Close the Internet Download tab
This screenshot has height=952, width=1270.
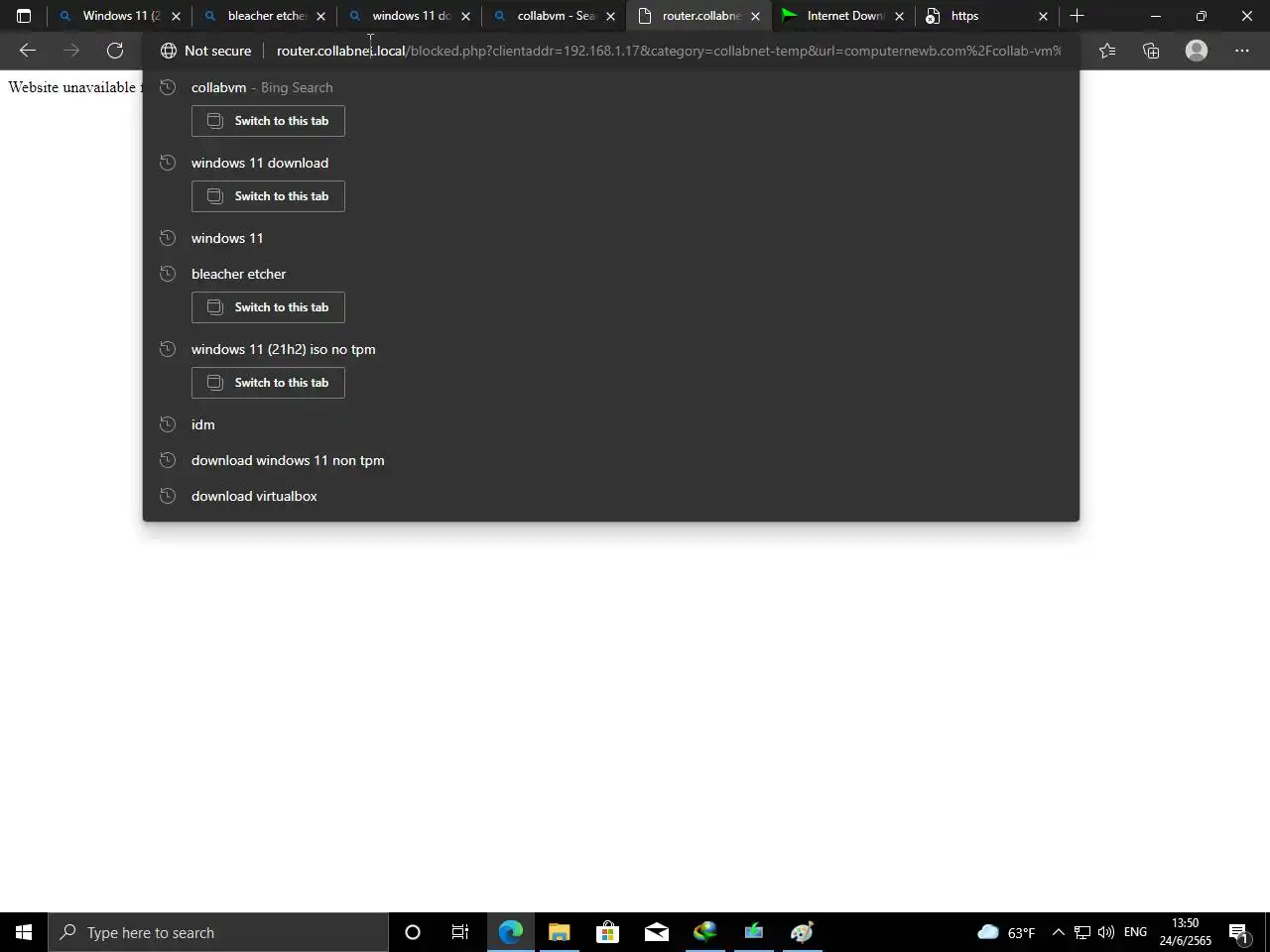tap(900, 16)
